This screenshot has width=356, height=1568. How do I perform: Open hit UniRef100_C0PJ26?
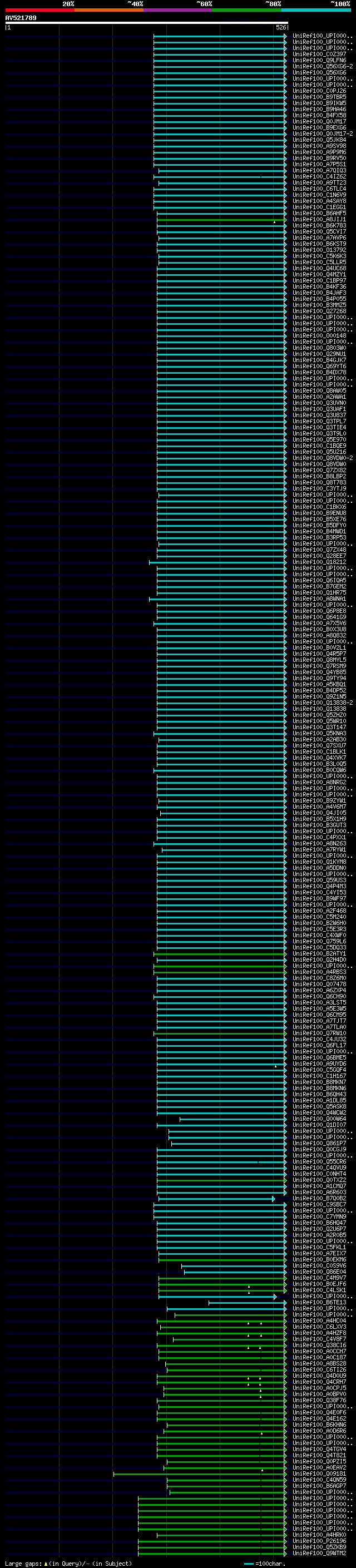(x=319, y=91)
